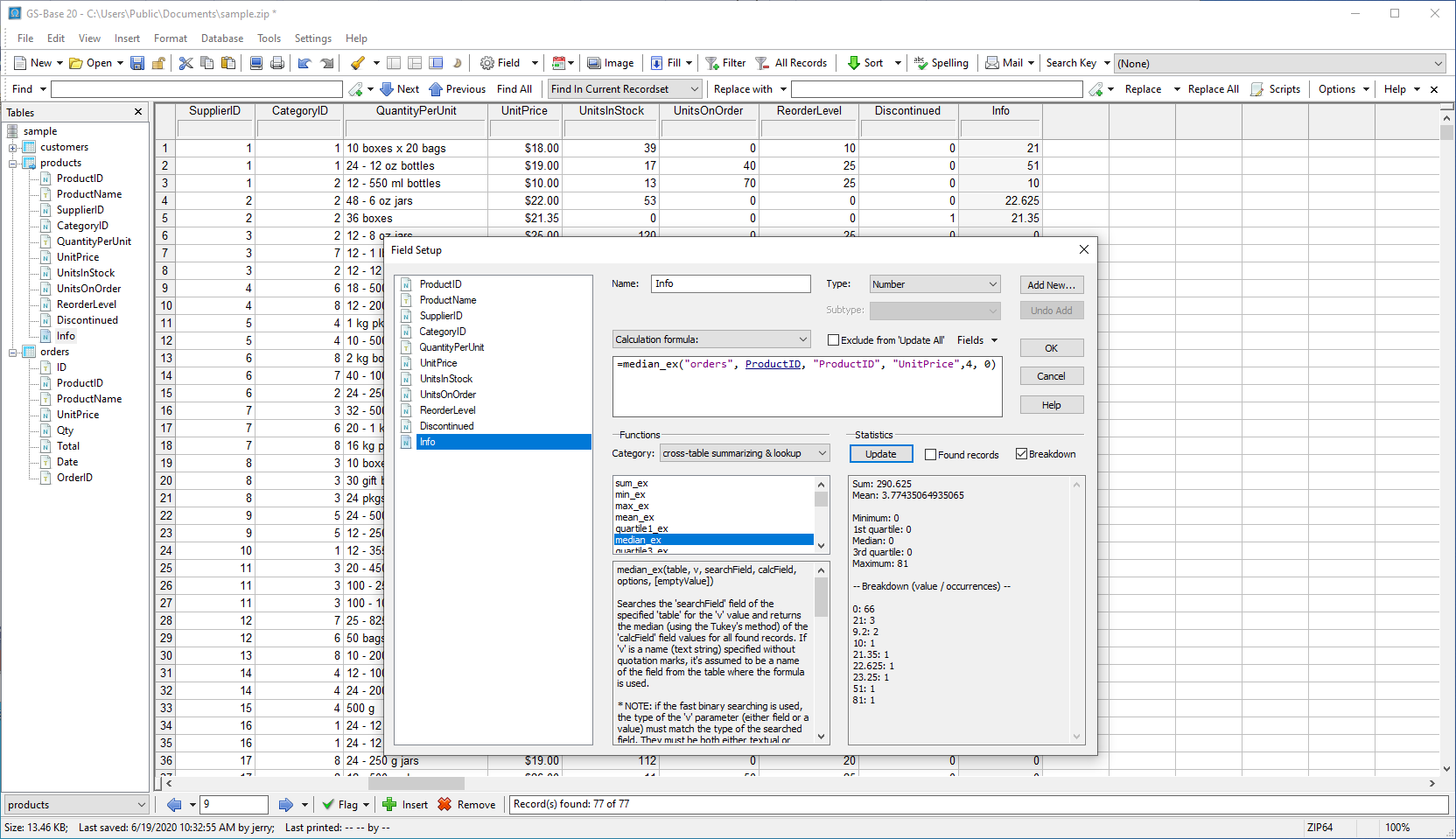The height and width of the screenshot is (839, 1456).
Task: Open the Database menu
Action: click(222, 38)
